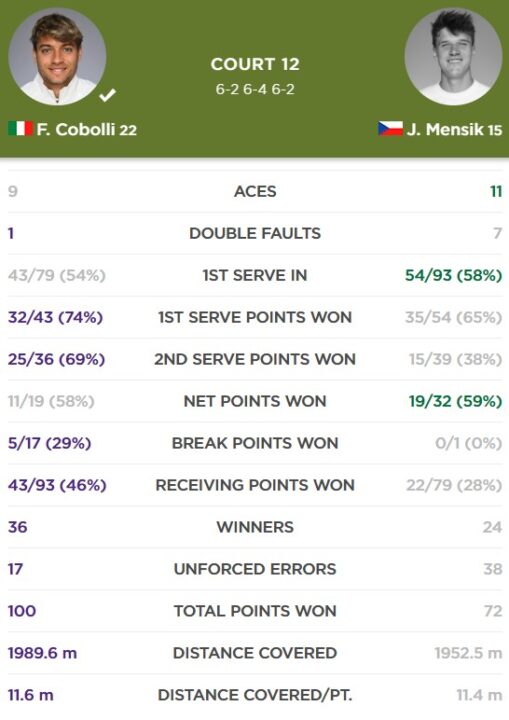Click the winner checkmark beside Cobolli's photo

[x=107, y=95]
